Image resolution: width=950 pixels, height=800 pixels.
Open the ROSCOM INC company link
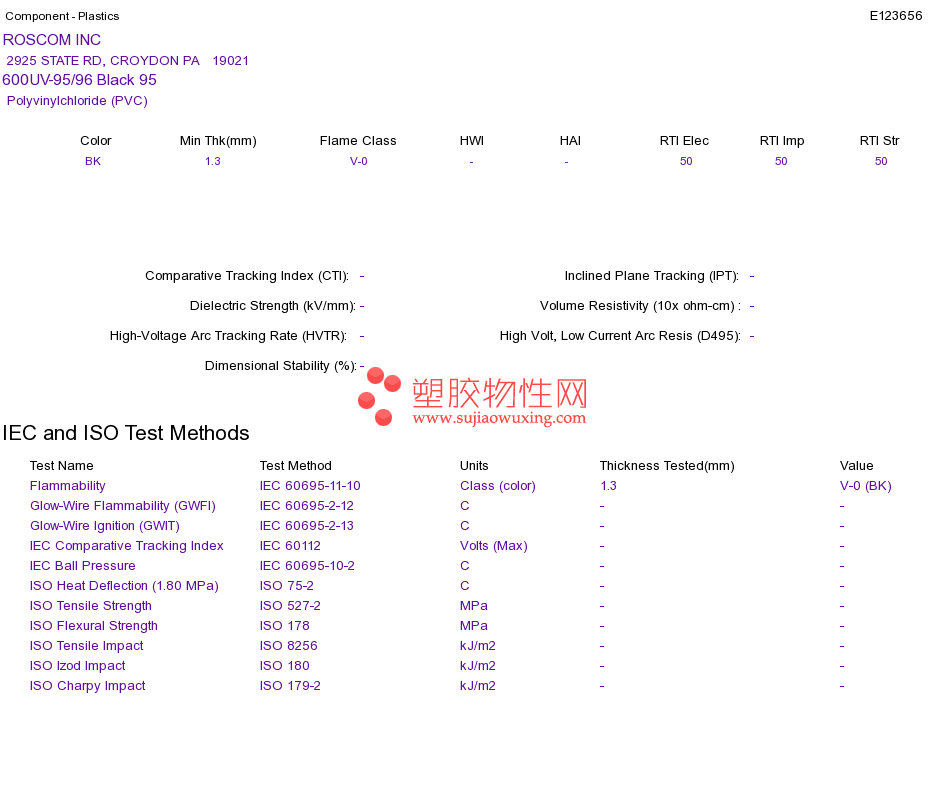pos(52,40)
